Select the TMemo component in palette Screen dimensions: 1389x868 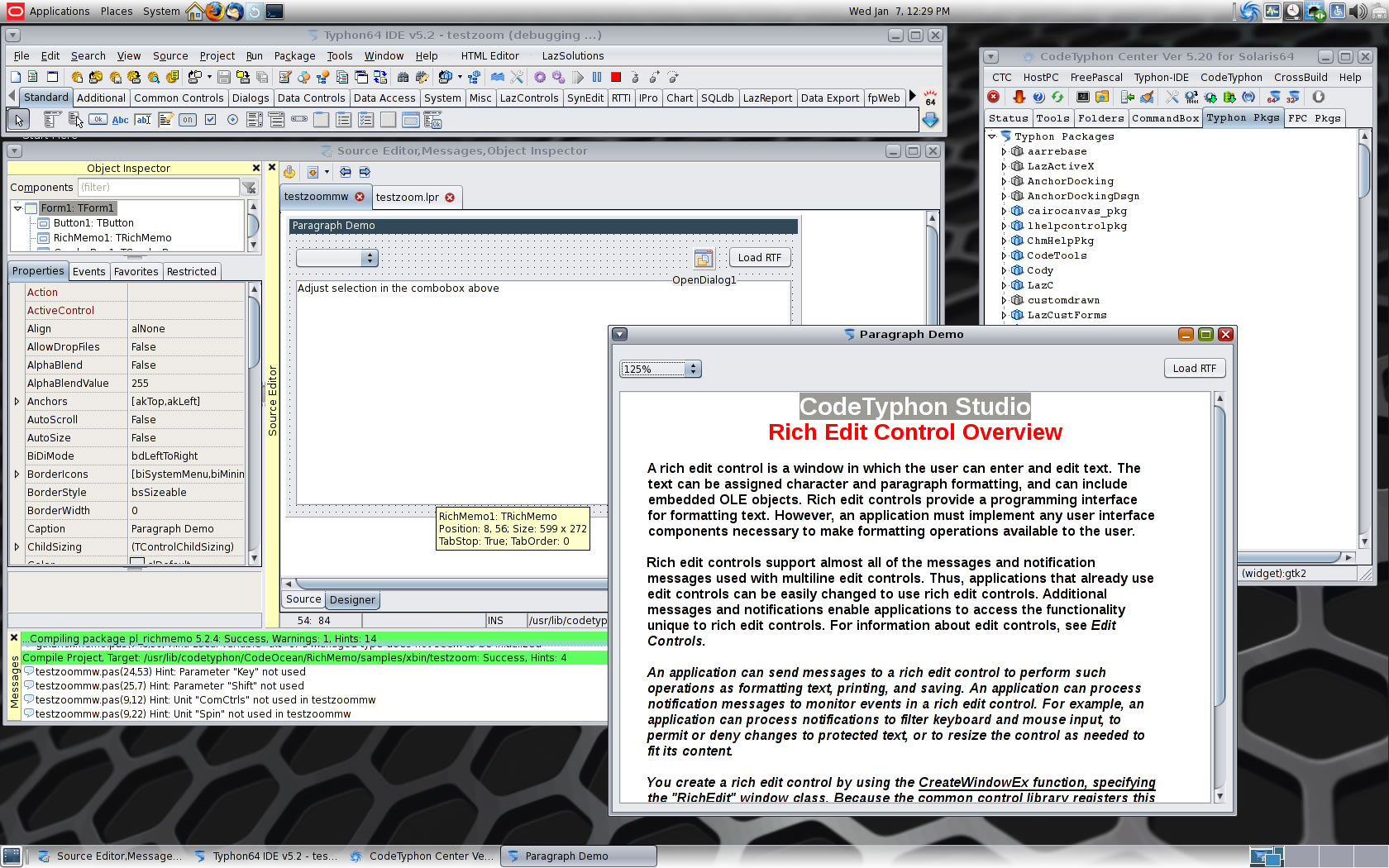[x=165, y=120]
